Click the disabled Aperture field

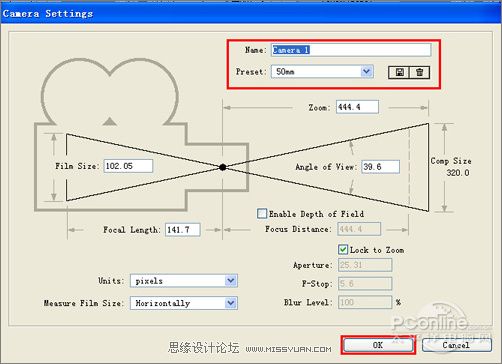click(x=365, y=265)
